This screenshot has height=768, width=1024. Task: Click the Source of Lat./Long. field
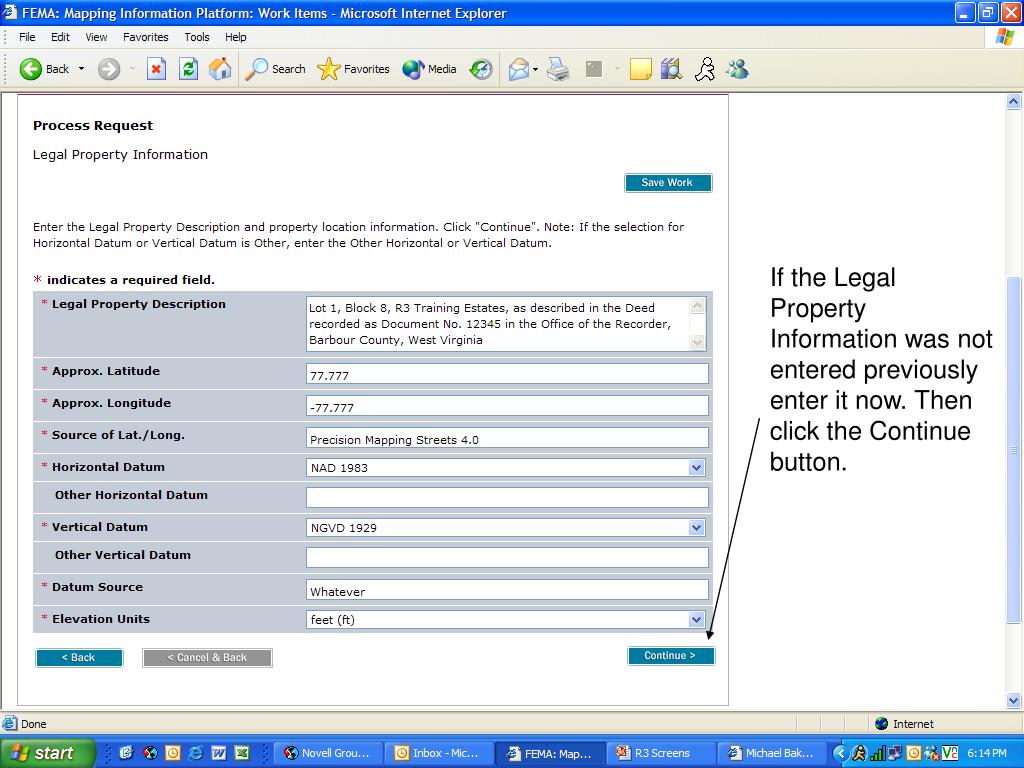507,438
